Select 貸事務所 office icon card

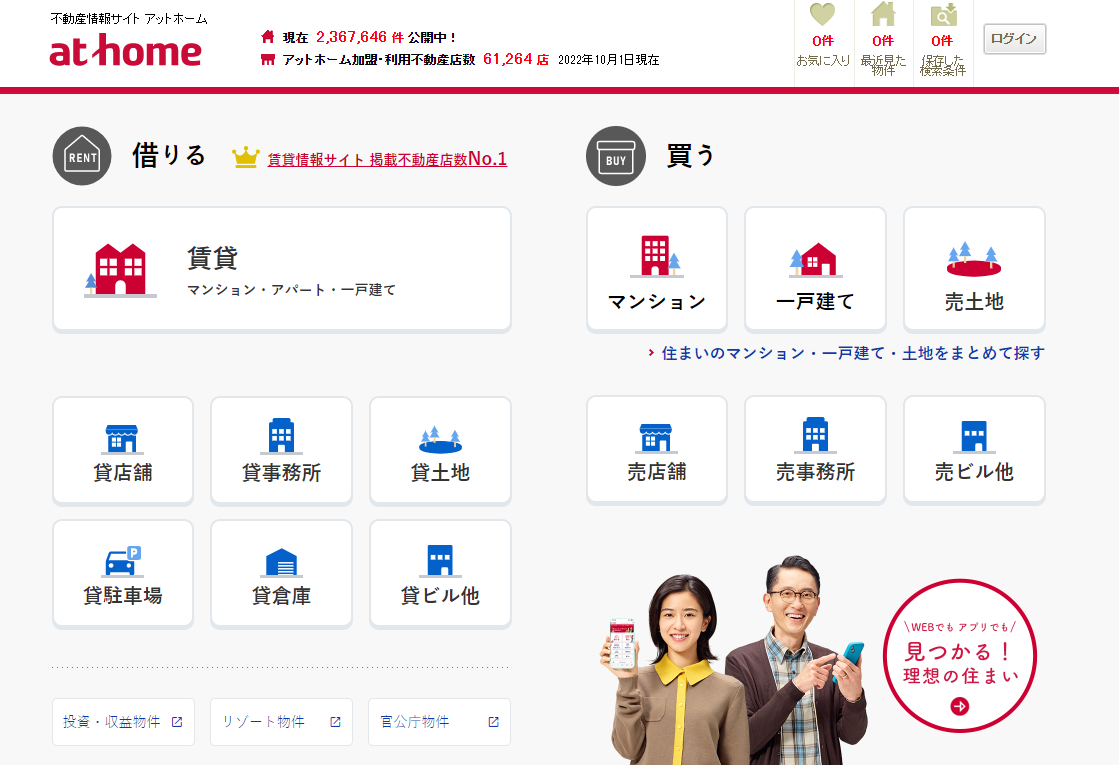tap(281, 451)
